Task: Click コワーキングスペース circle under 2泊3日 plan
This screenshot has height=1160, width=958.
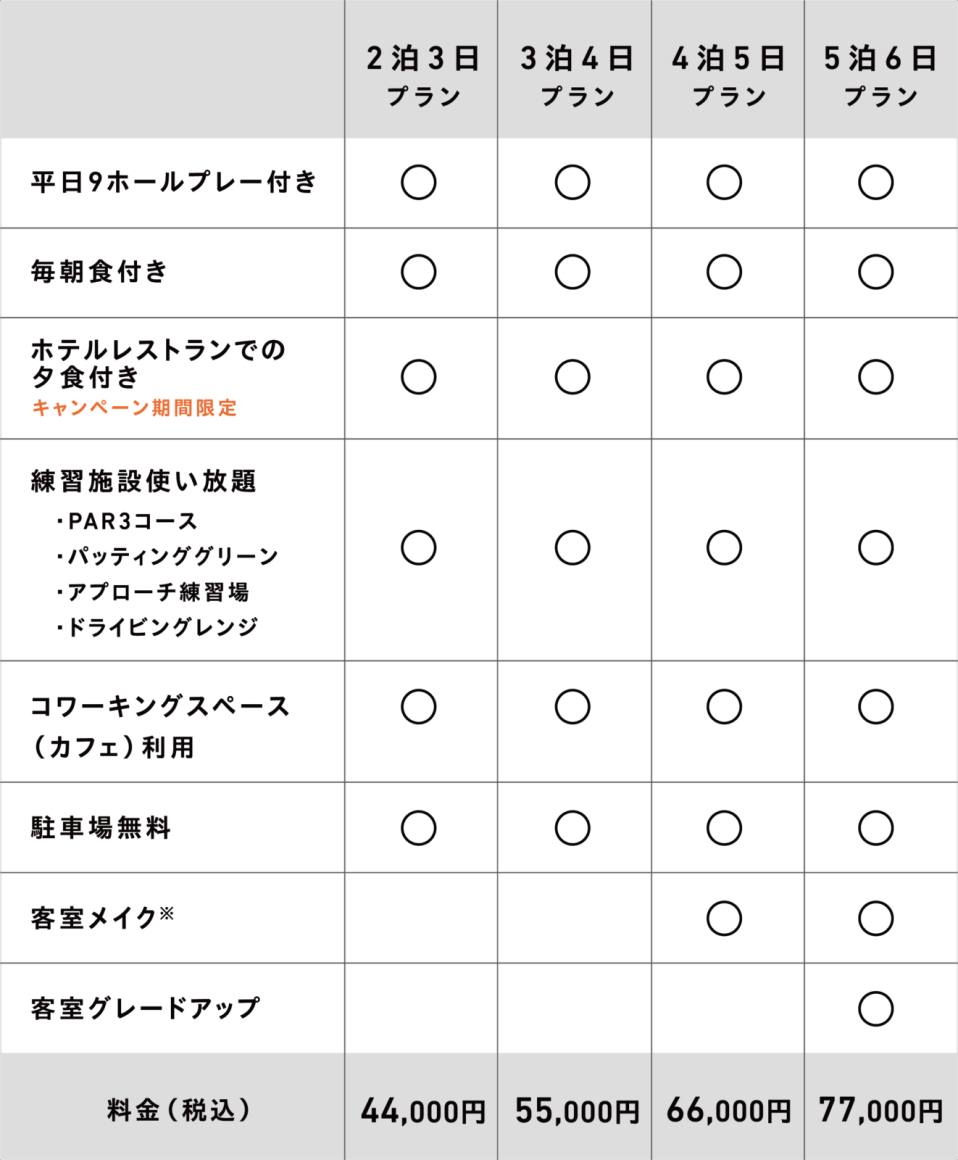Action: (418, 706)
